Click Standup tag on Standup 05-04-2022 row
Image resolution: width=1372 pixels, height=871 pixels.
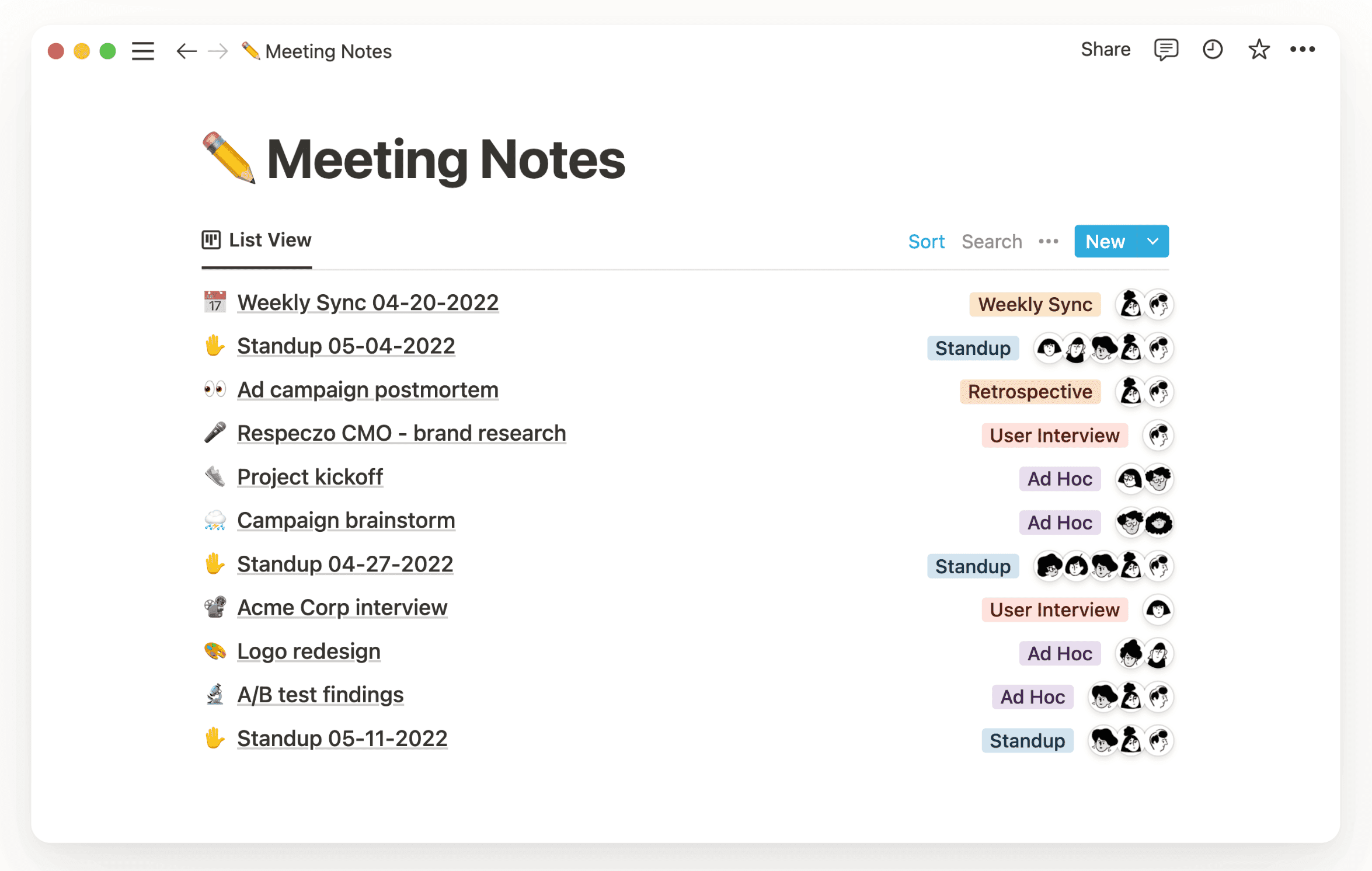click(973, 348)
